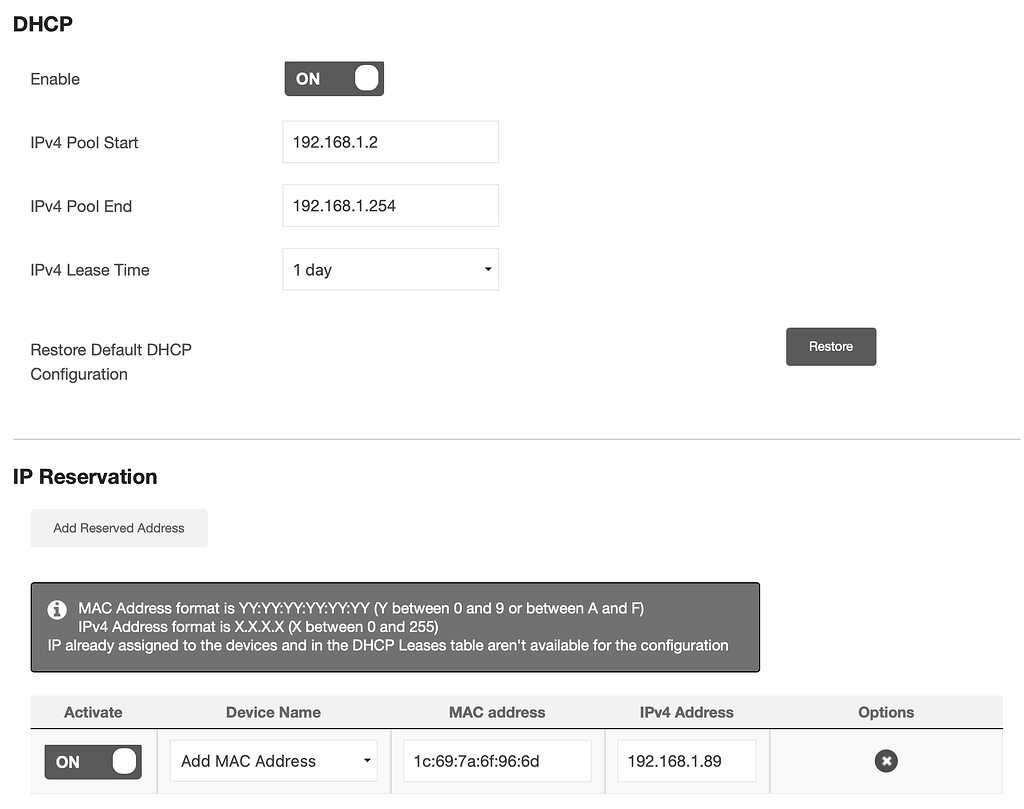This screenshot has width=1024, height=809.
Task: Click the Restore button
Action: [831, 346]
